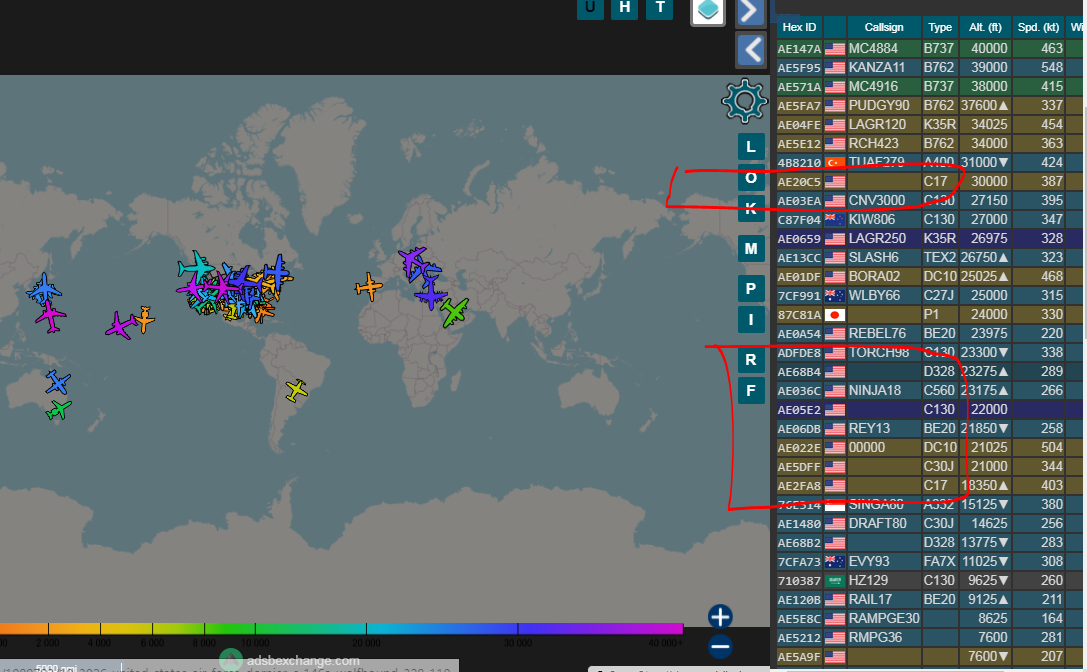The image size is (1087, 672).
Task: Toggle the L map button
Action: (x=751, y=147)
